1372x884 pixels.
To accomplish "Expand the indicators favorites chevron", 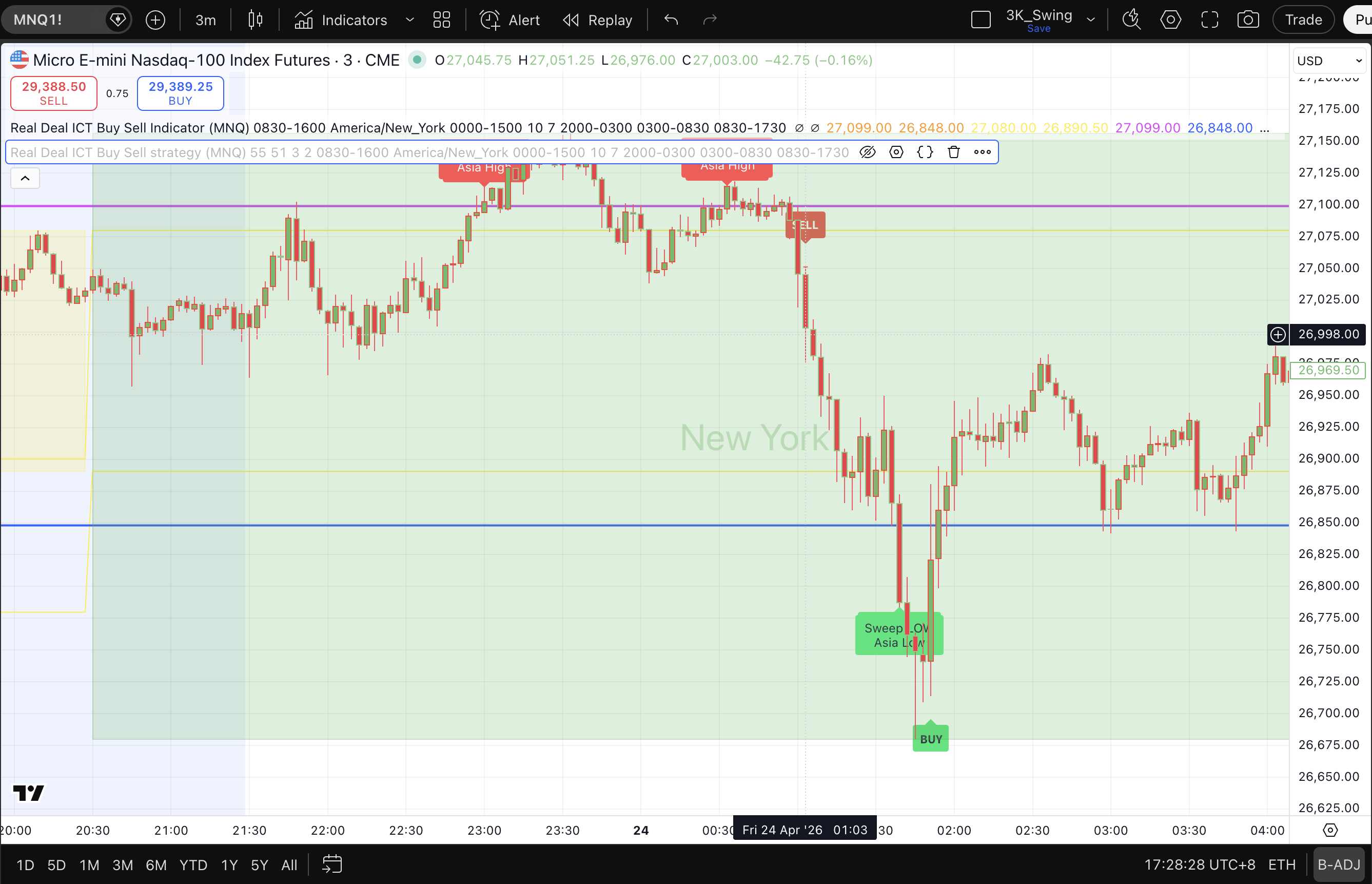I will coord(410,20).
